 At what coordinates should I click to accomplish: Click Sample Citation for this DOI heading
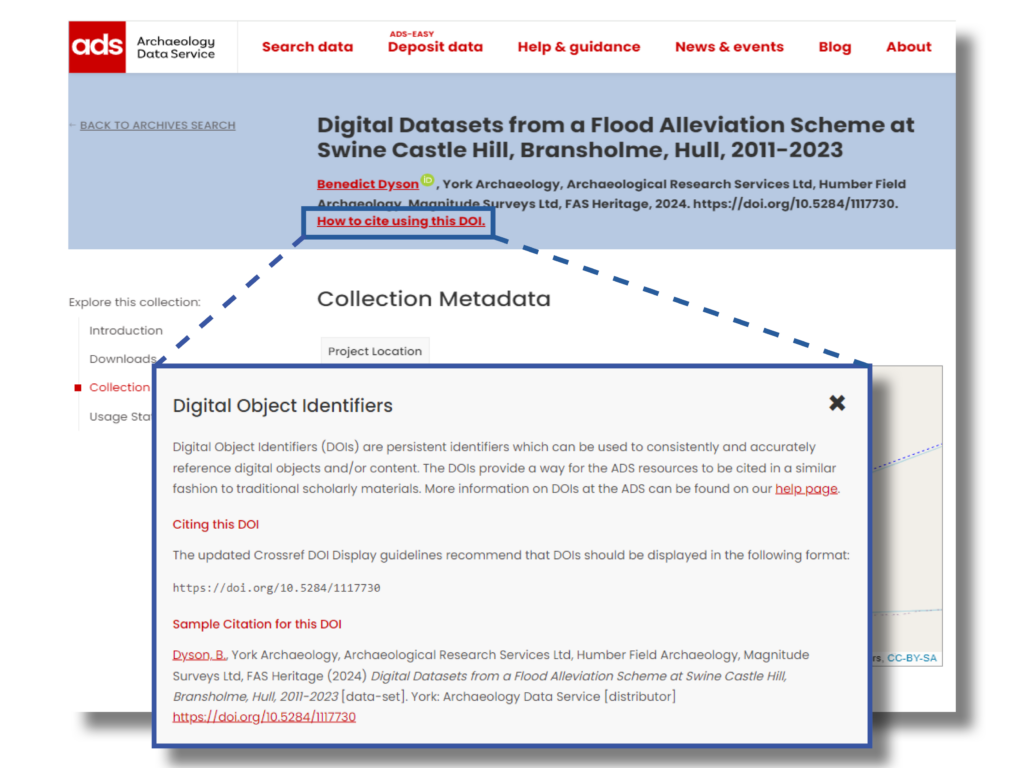point(257,624)
